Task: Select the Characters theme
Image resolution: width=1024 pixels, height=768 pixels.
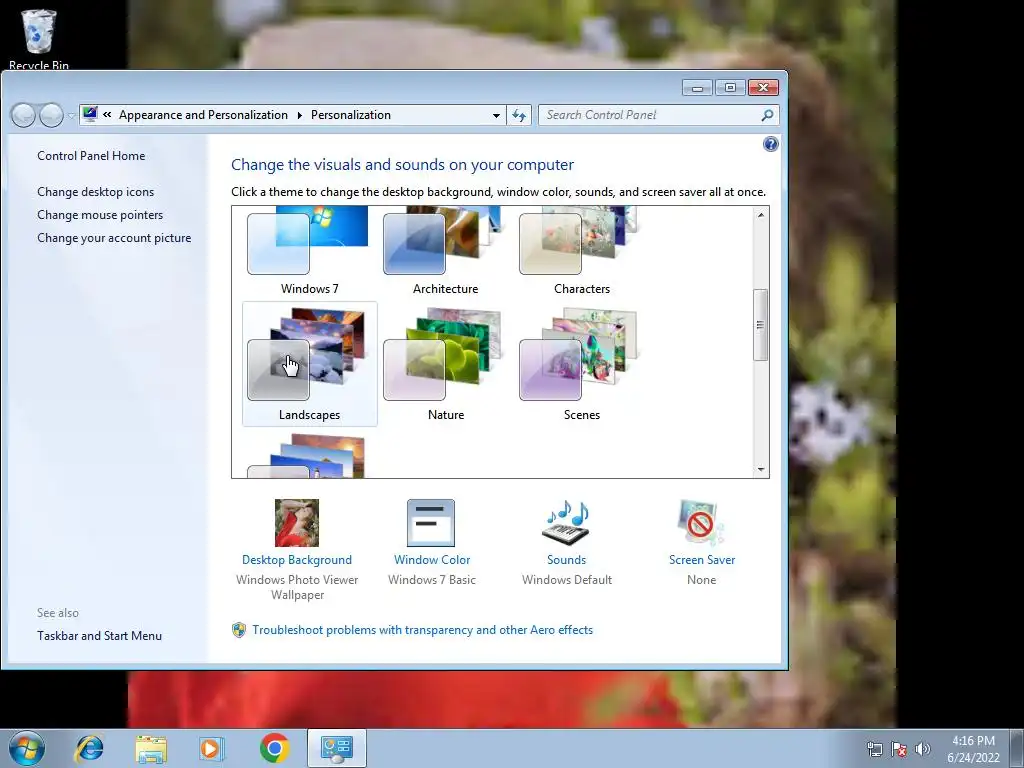Action: (581, 253)
